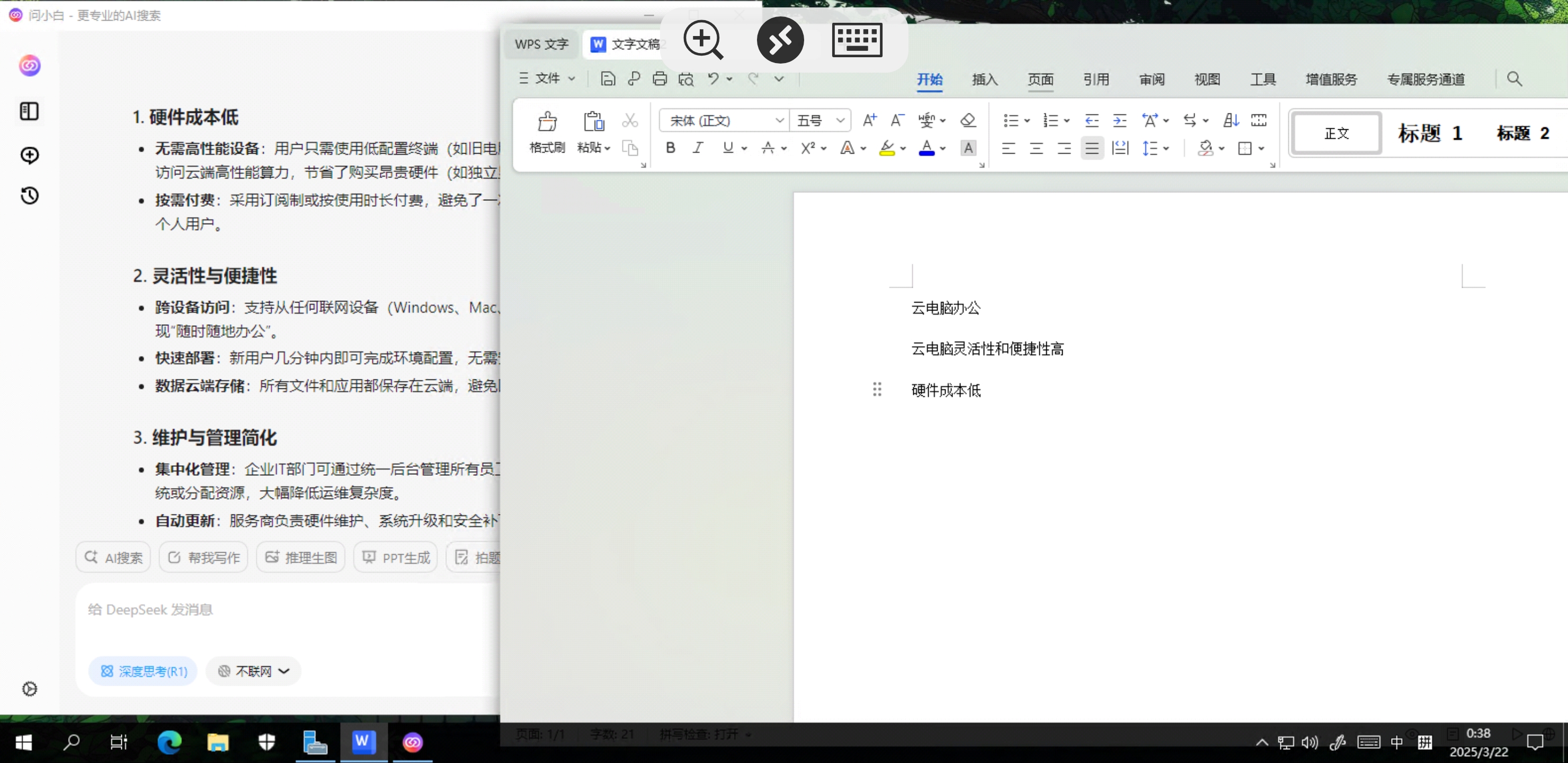This screenshot has width=1568, height=763.
Task: Select Center paragraph alignment
Action: pyautogui.click(x=1036, y=148)
